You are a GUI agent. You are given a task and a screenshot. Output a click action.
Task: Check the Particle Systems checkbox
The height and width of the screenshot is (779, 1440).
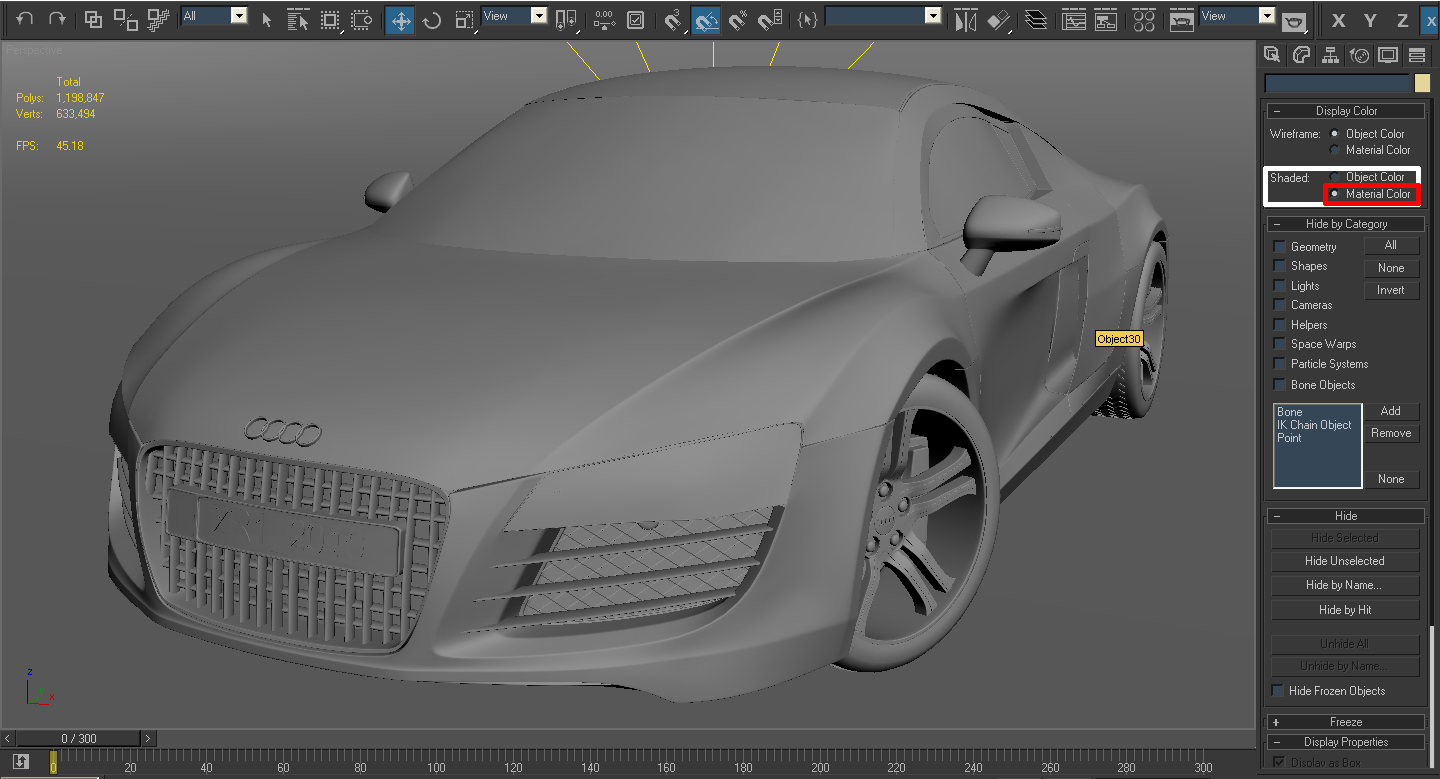(x=1279, y=364)
